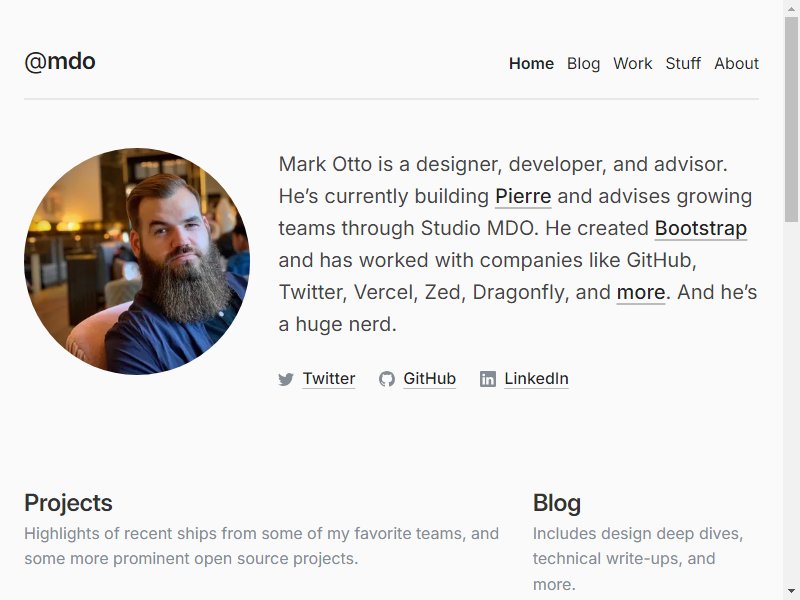Image resolution: width=800 pixels, height=600 pixels.
Task: Follow the Pierre link
Action: [x=523, y=196]
